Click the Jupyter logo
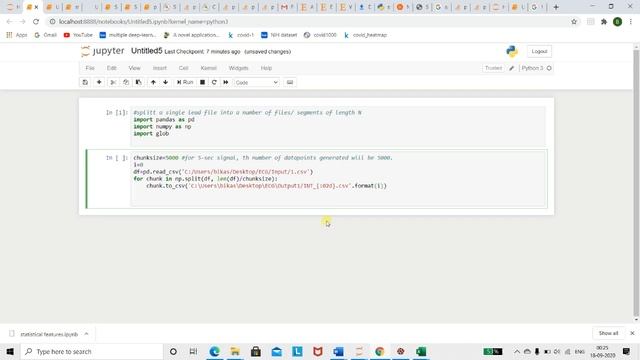Image resolution: width=640 pixels, height=360 pixels. [x=102, y=51]
